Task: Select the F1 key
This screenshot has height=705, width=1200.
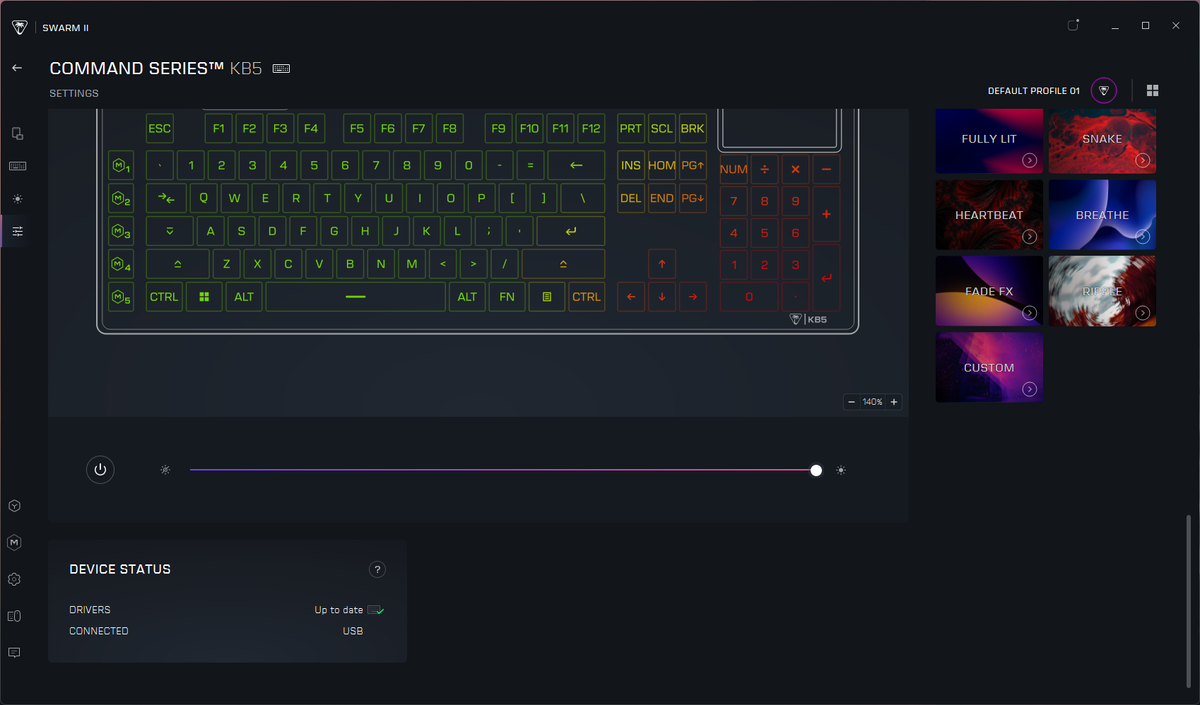Action: pos(219,128)
